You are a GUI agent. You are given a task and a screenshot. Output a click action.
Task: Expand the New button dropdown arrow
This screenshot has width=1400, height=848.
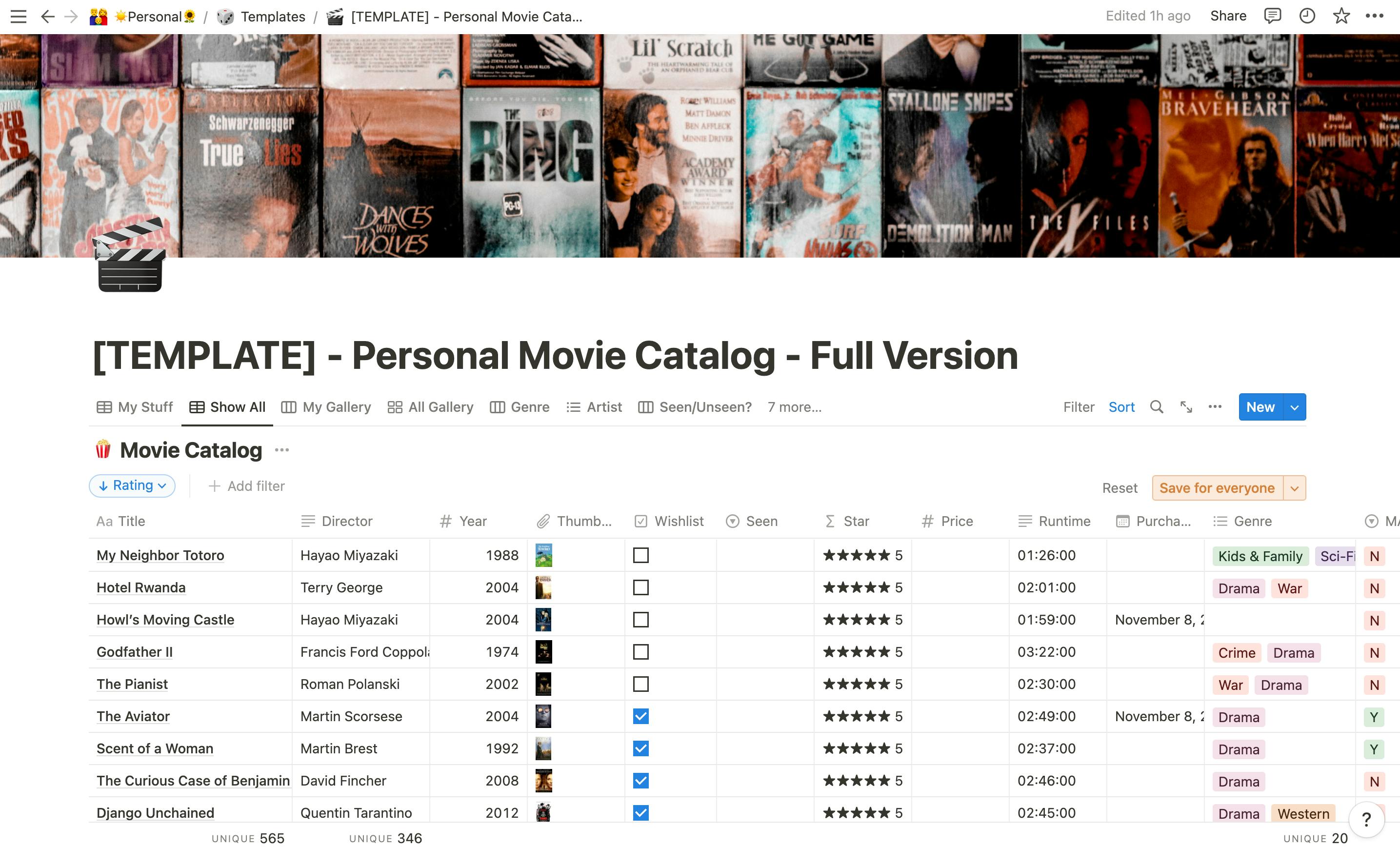[1296, 407]
